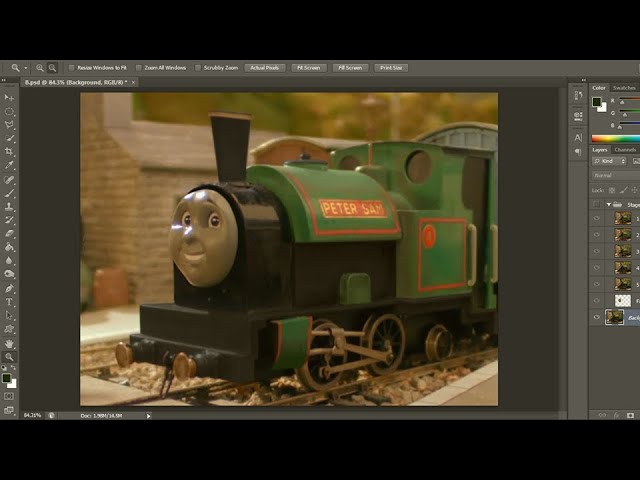Viewport: 640px width, 480px height.
Task: Select the Sponge/Dodge tool
Action: (9, 274)
